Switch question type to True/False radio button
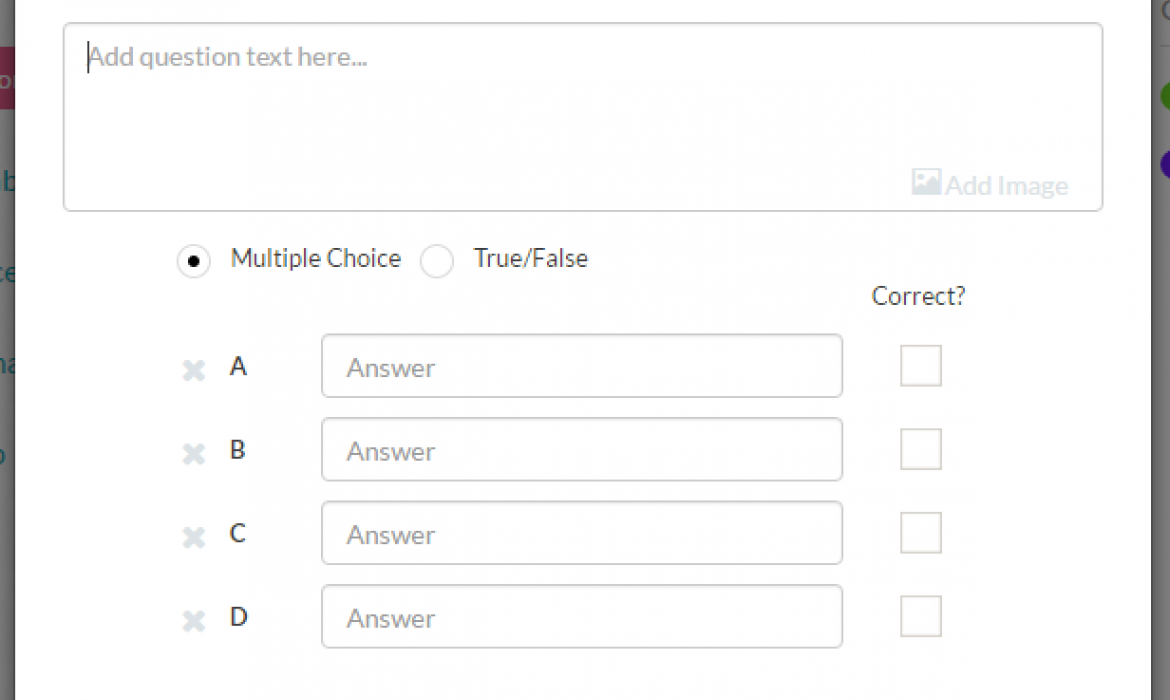This screenshot has height=700, width=1170. click(437, 262)
